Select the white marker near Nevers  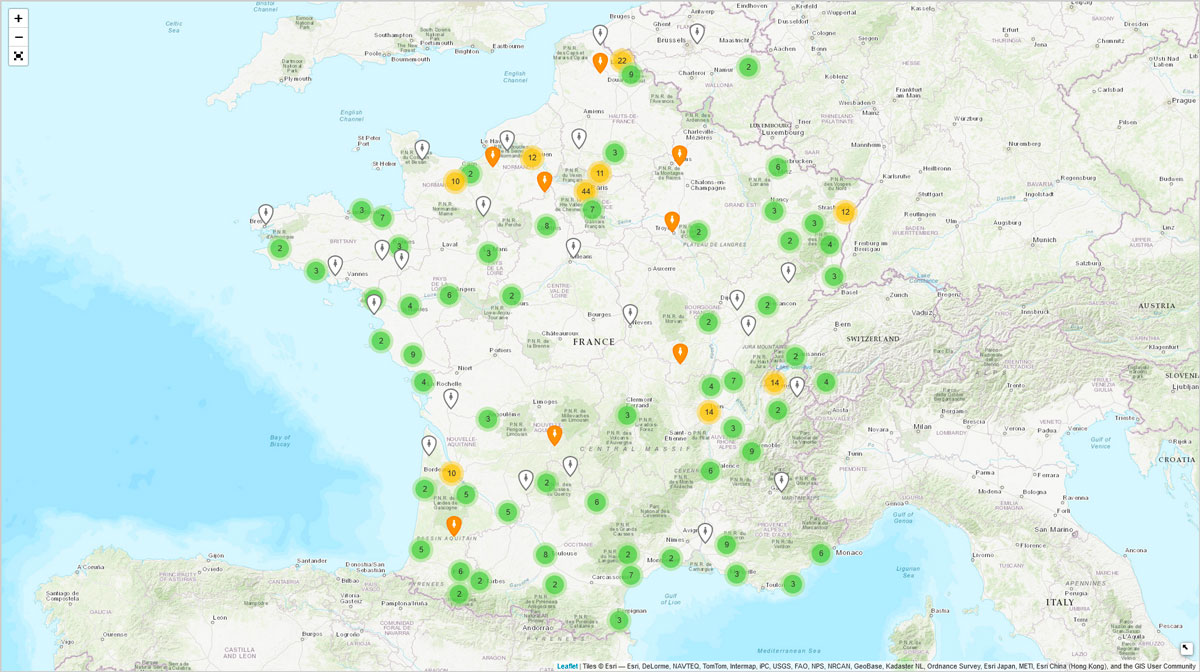pos(630,314)
